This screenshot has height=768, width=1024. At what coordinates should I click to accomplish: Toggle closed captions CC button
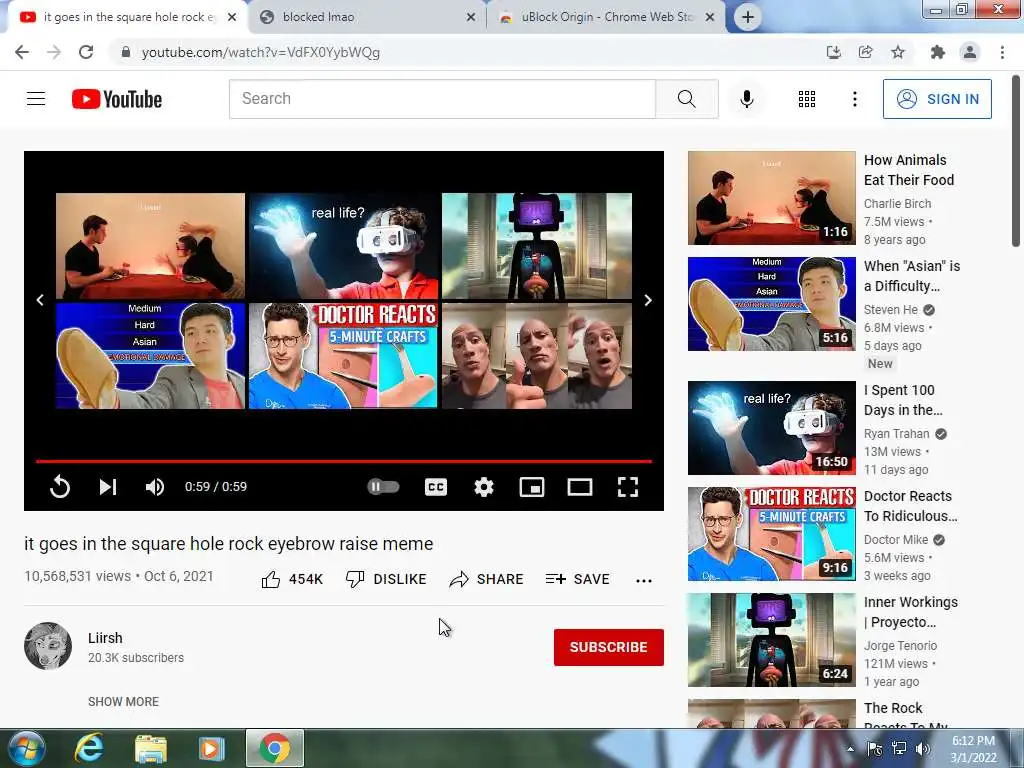coord(436,487)
